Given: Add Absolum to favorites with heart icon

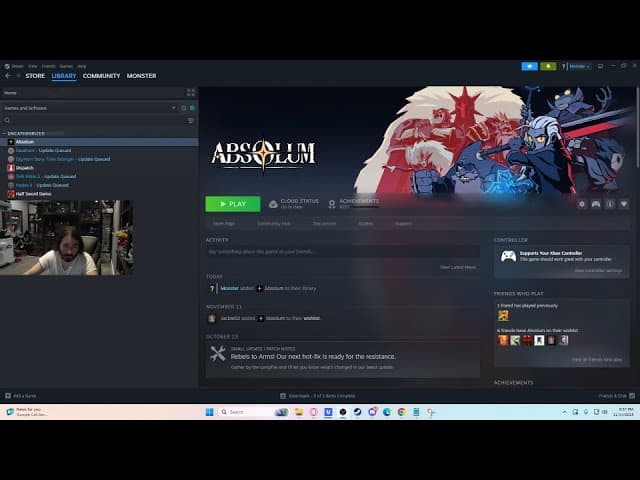Looking at the screenshot, I should [624, 204].
